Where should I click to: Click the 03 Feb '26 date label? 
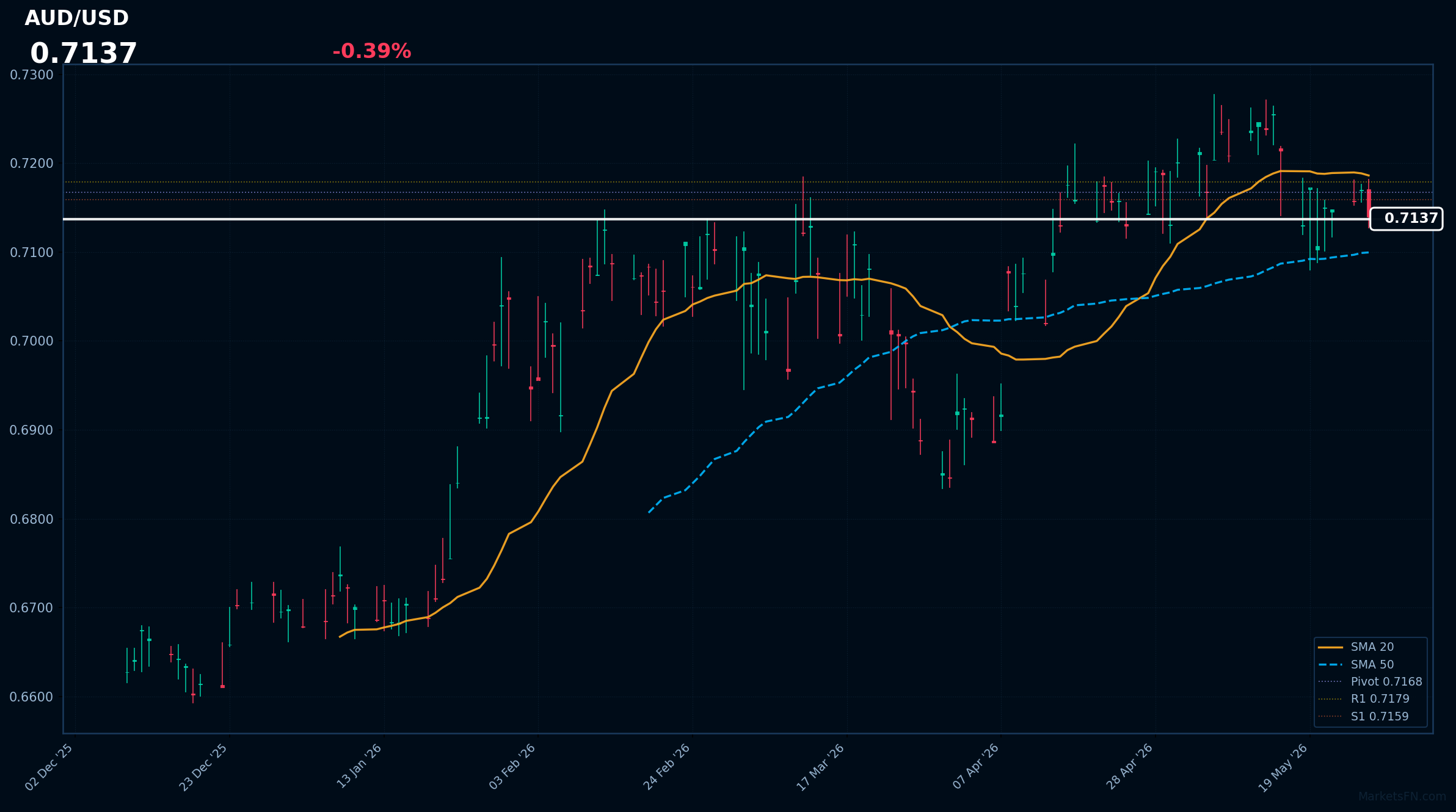tap(512, 767)
